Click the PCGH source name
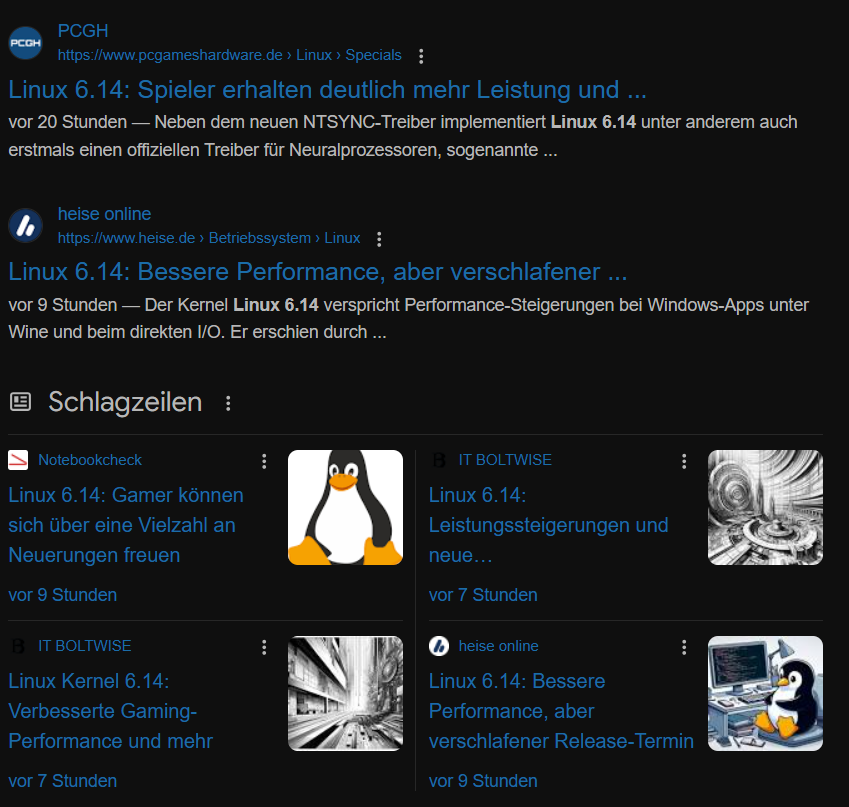This screenshot has height=807, width=849. [83, 31]
